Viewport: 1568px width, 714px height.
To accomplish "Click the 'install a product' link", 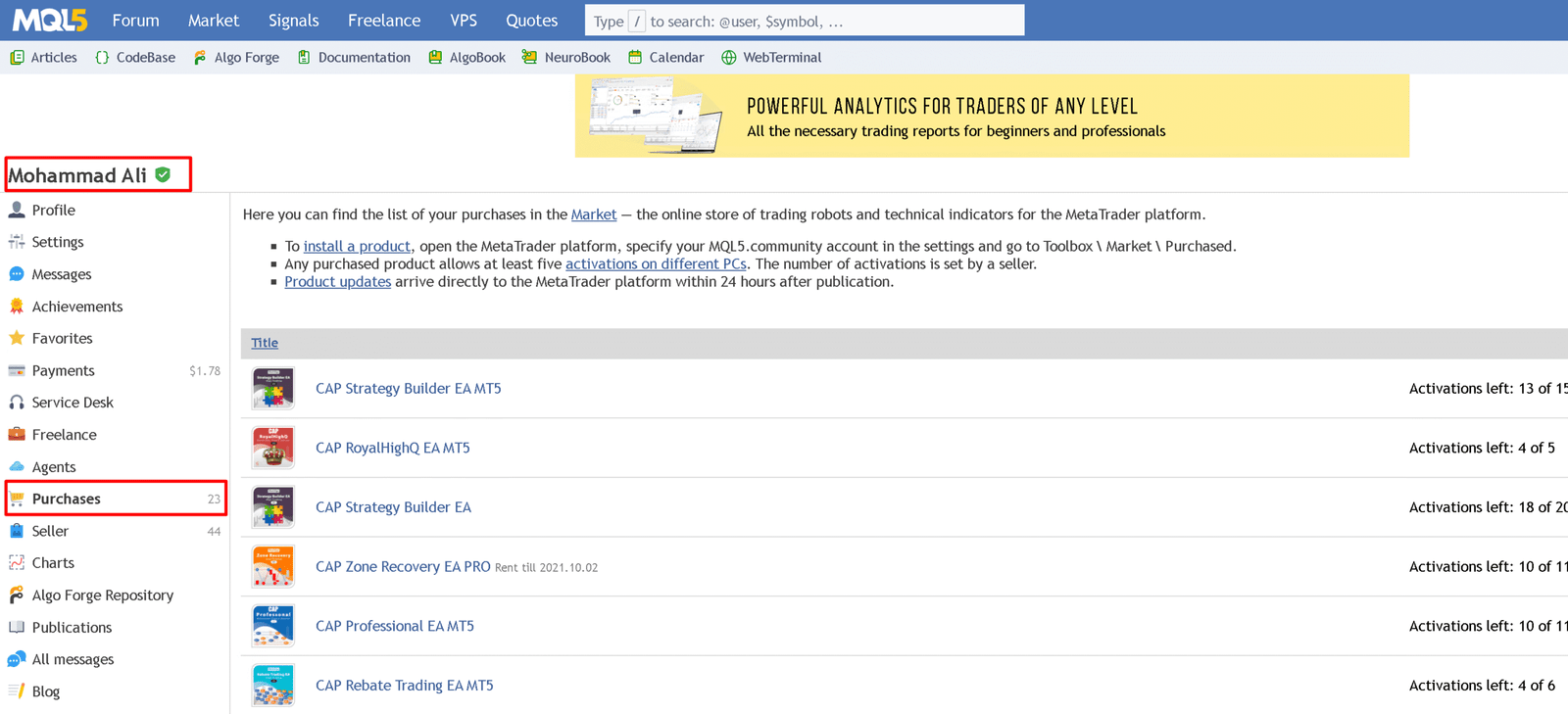I will (x=357, y=246).
